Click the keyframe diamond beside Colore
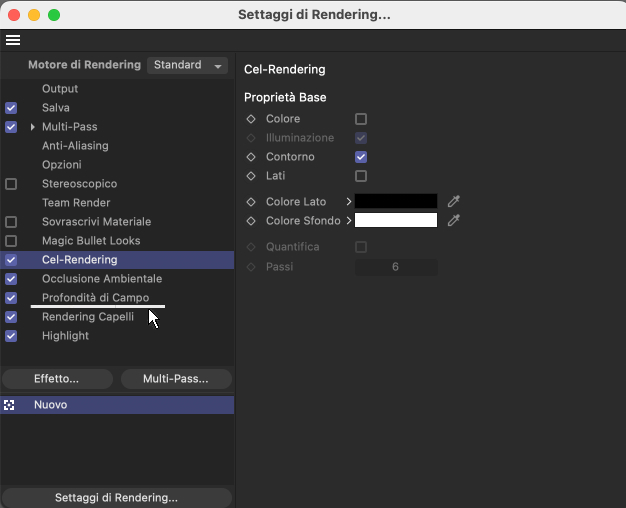 (251, 119)
